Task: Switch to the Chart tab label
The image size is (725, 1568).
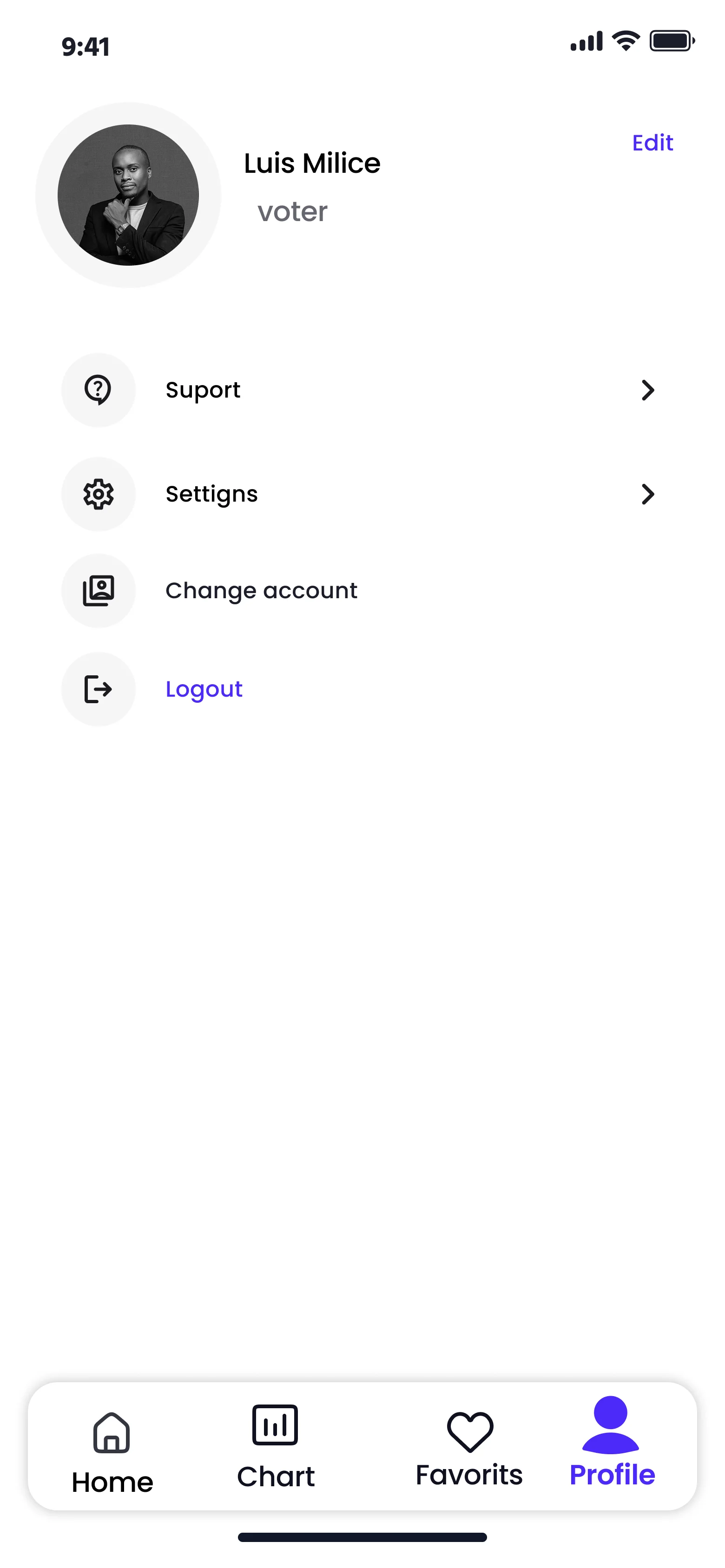Action: click(x=276, y=1477)
